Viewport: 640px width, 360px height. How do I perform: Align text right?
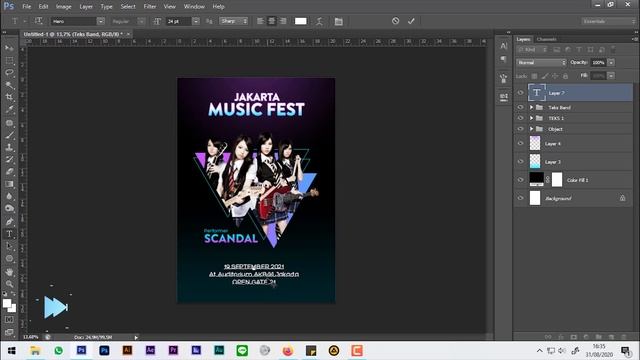pos(282,21)
